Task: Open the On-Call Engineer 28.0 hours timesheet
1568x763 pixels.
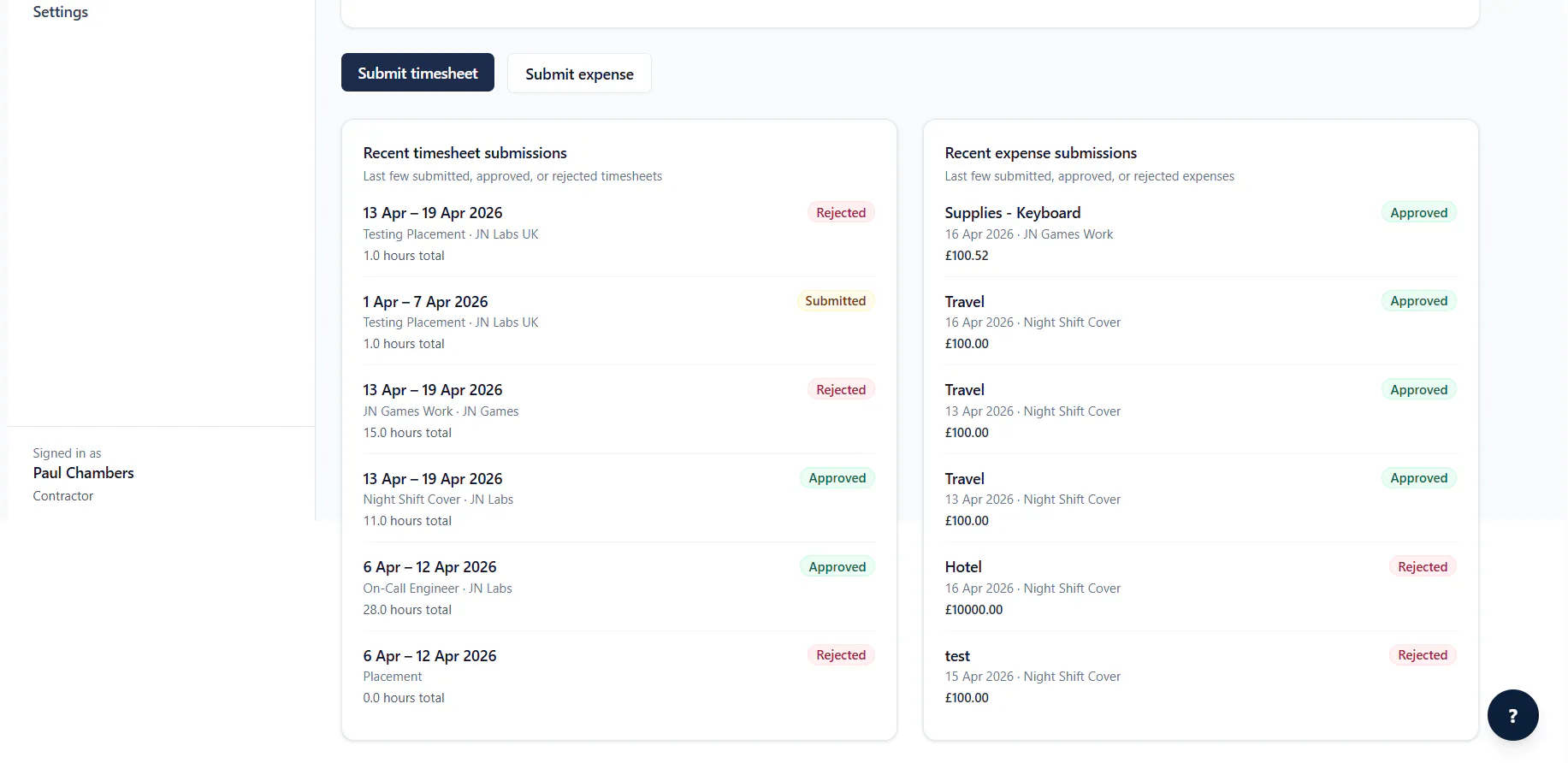Action: [x=618, y=588]
